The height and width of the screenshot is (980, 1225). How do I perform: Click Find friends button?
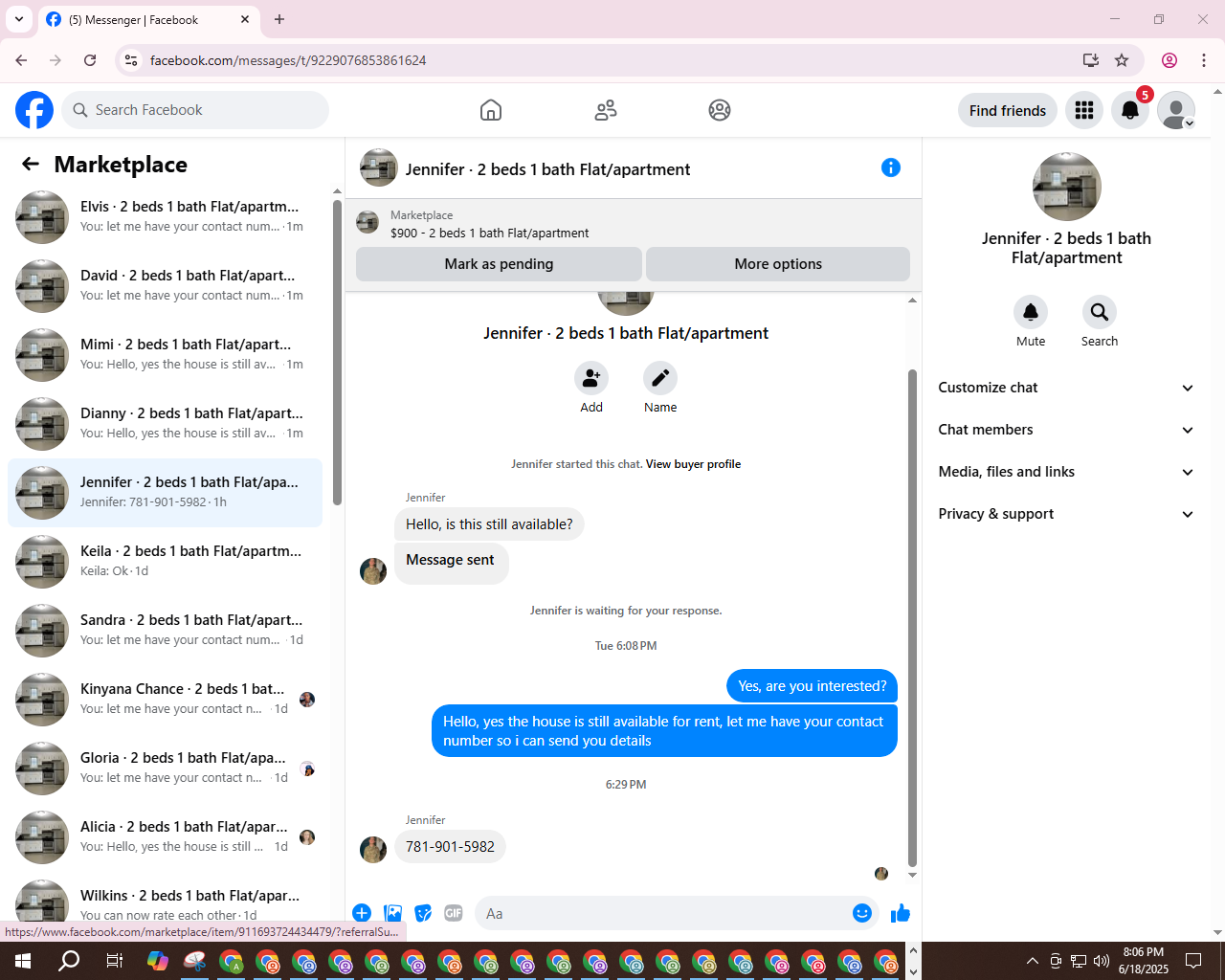point(1008,110)
